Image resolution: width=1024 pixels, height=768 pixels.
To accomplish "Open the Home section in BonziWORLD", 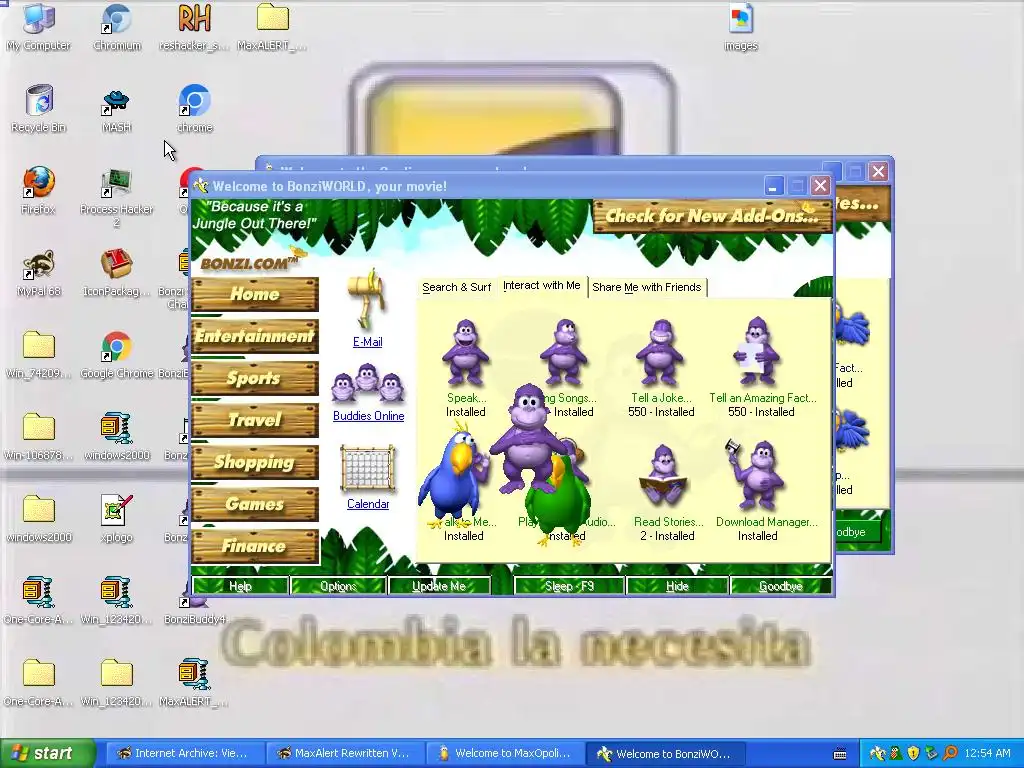I will (255, 294).
